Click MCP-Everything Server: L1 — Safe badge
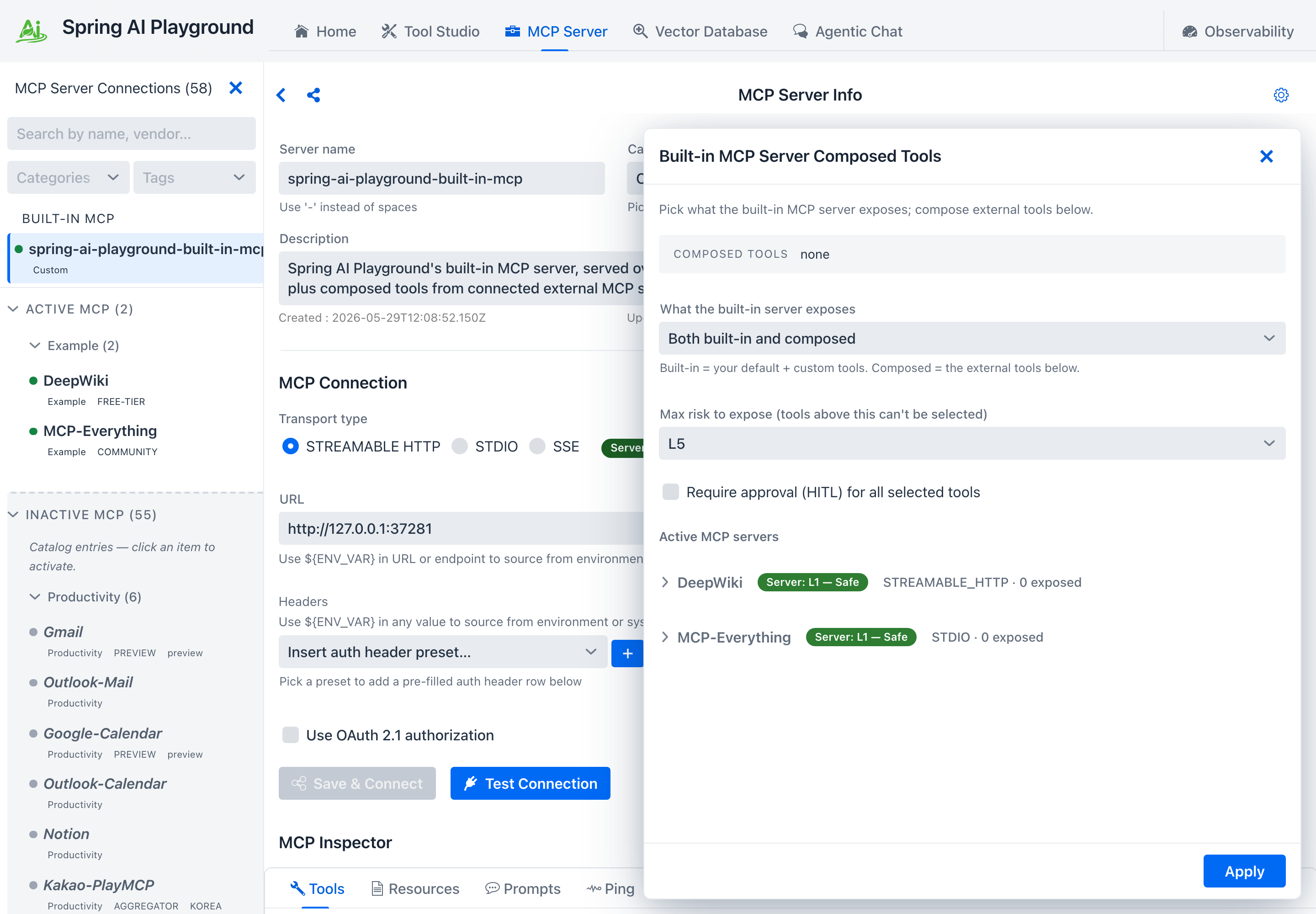This screenshot has height=914, width=1316. (x=861, y=637)
